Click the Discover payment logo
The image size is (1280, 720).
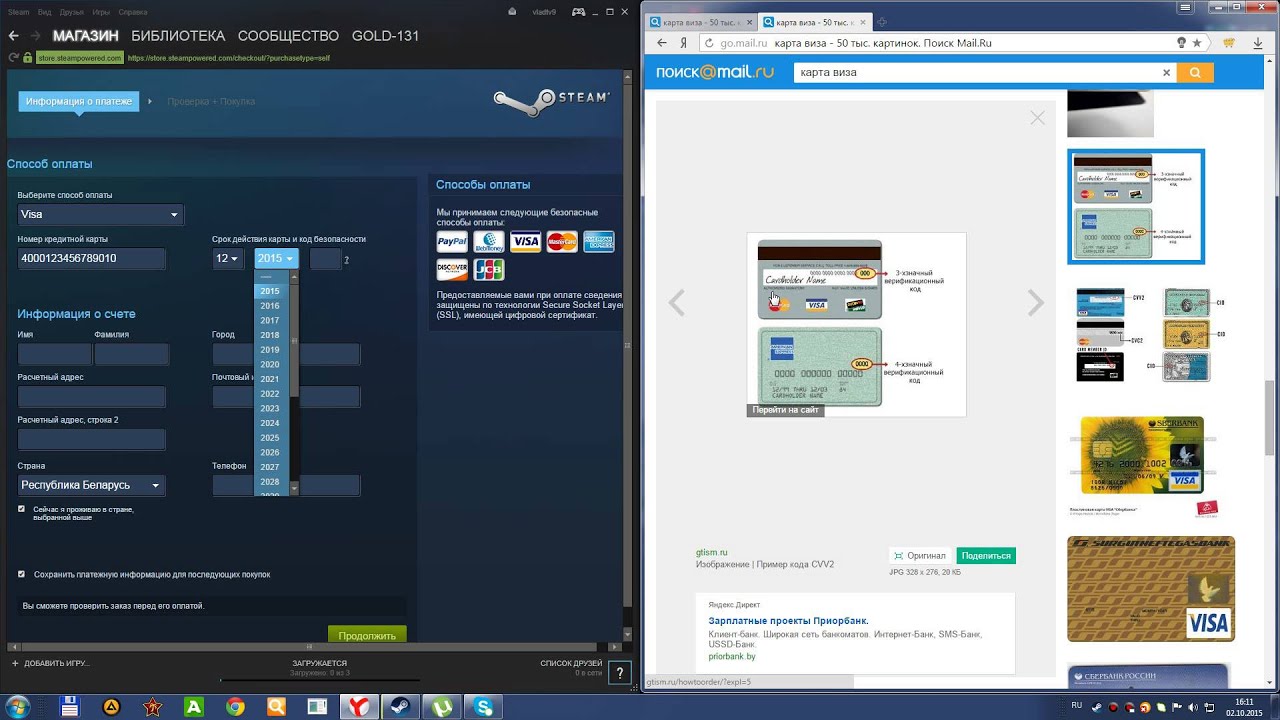[x=452, y=270]
